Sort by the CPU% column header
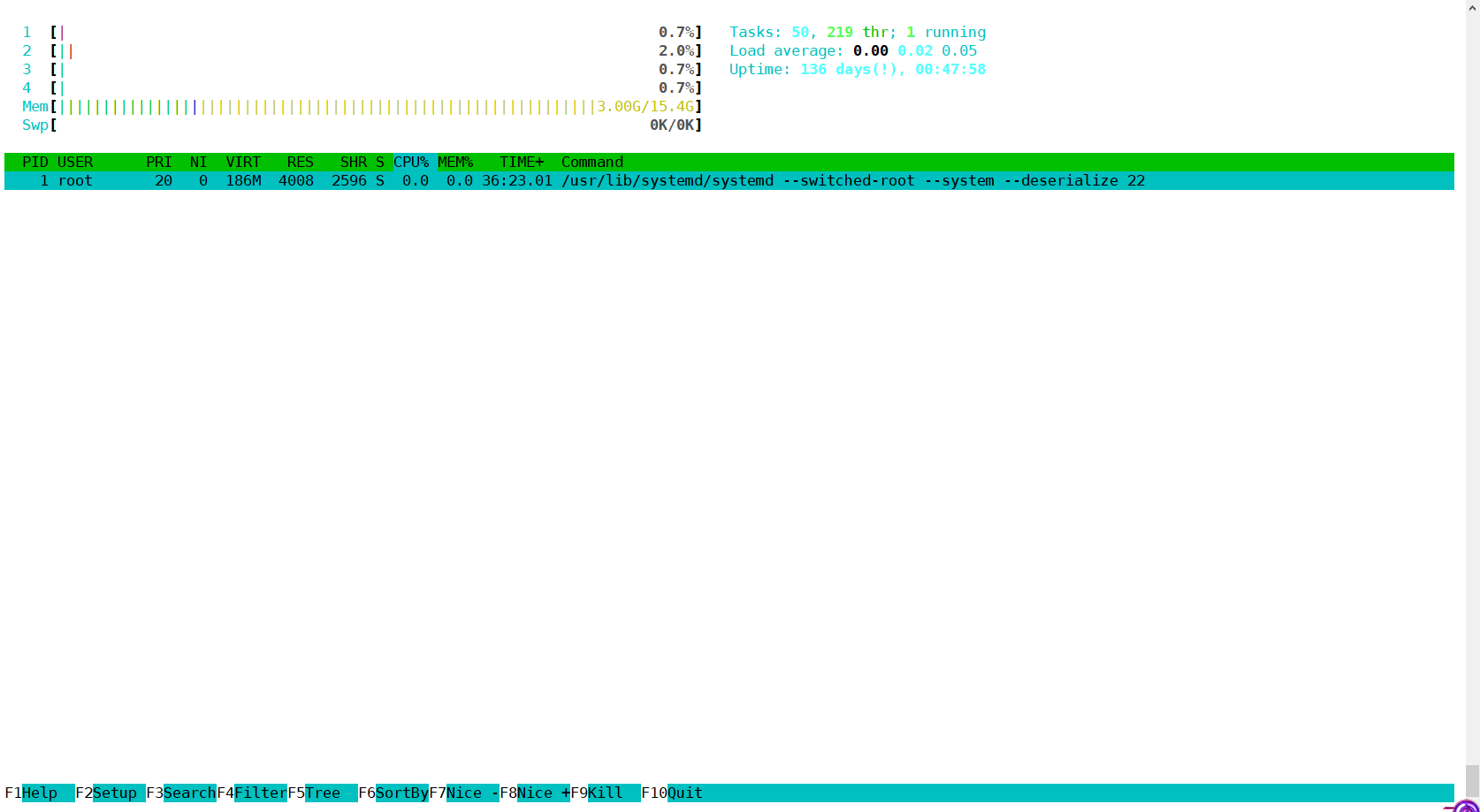 (411, 162)
